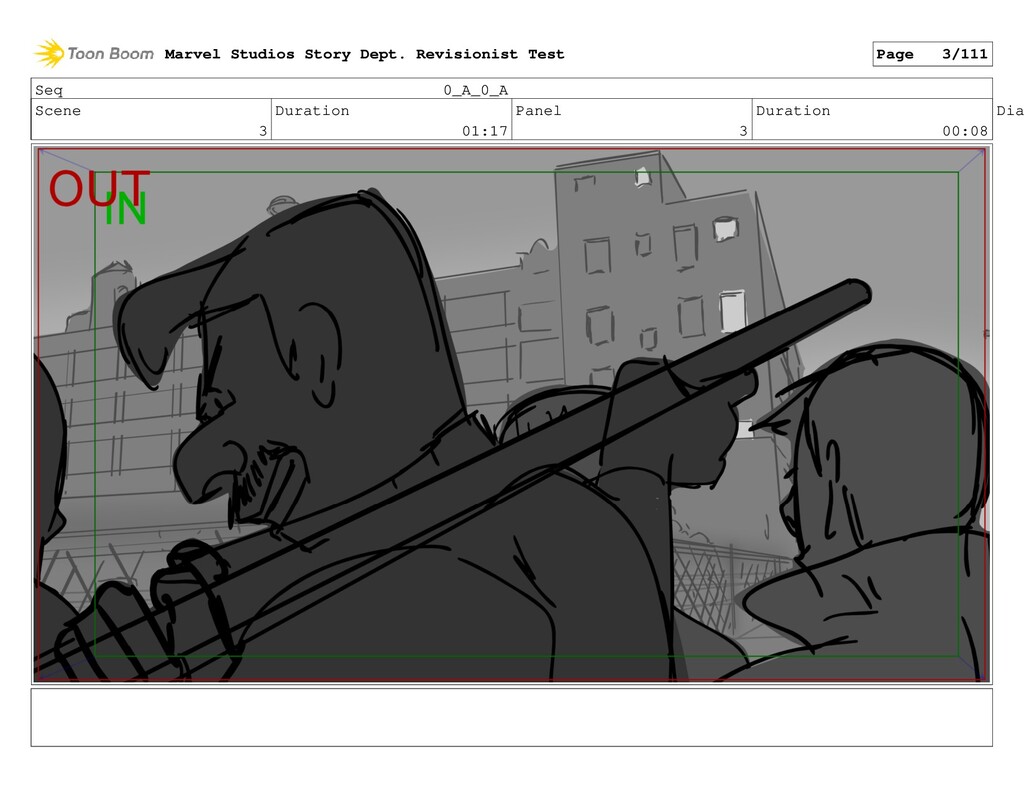Click the panel Duration value 00:08
The image size is (1024, 793).
click(965, 131)
